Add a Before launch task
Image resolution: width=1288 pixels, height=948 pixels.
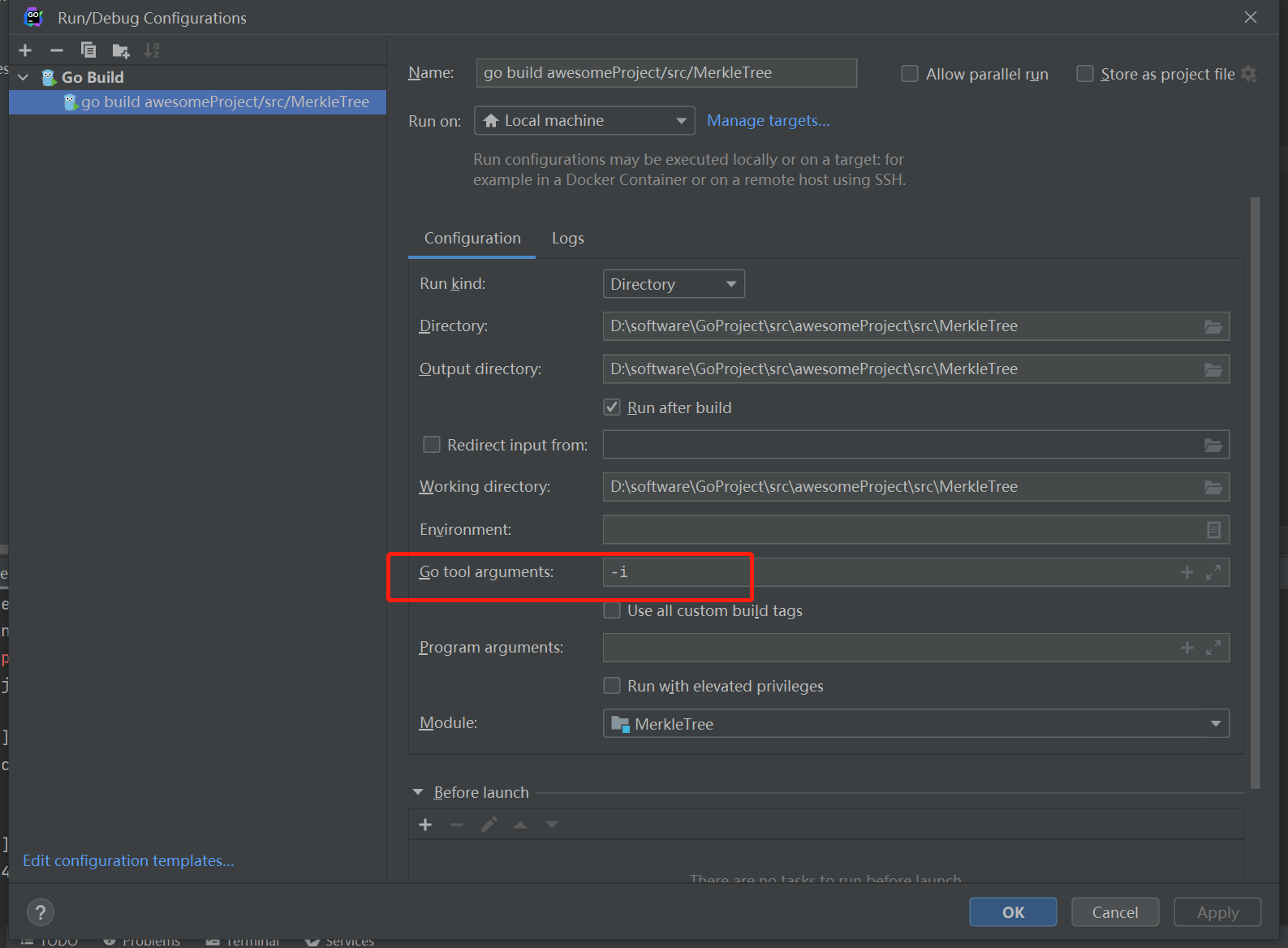coord(425,825)
